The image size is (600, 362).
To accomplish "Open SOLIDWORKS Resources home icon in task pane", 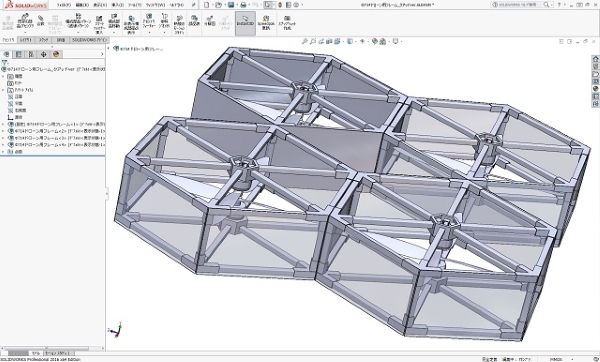I will [x=595, y=59].
